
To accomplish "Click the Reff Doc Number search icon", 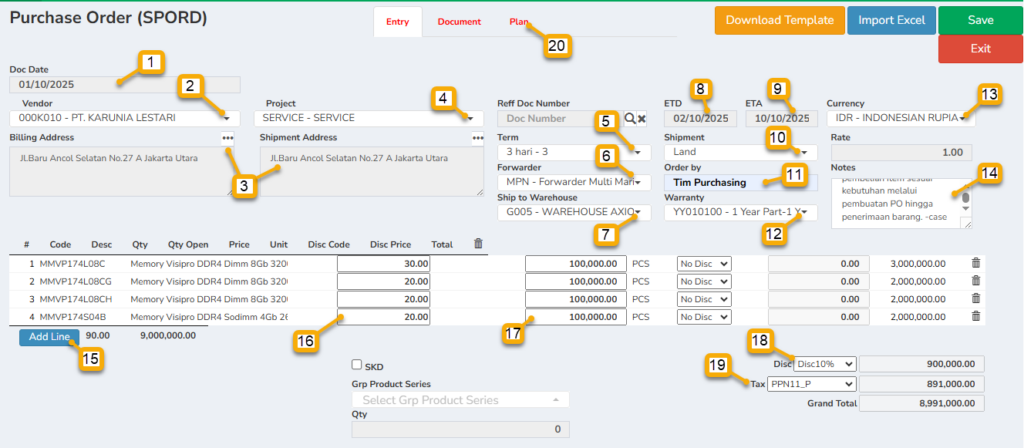I will pyautogui.click(x=630, y=118).
